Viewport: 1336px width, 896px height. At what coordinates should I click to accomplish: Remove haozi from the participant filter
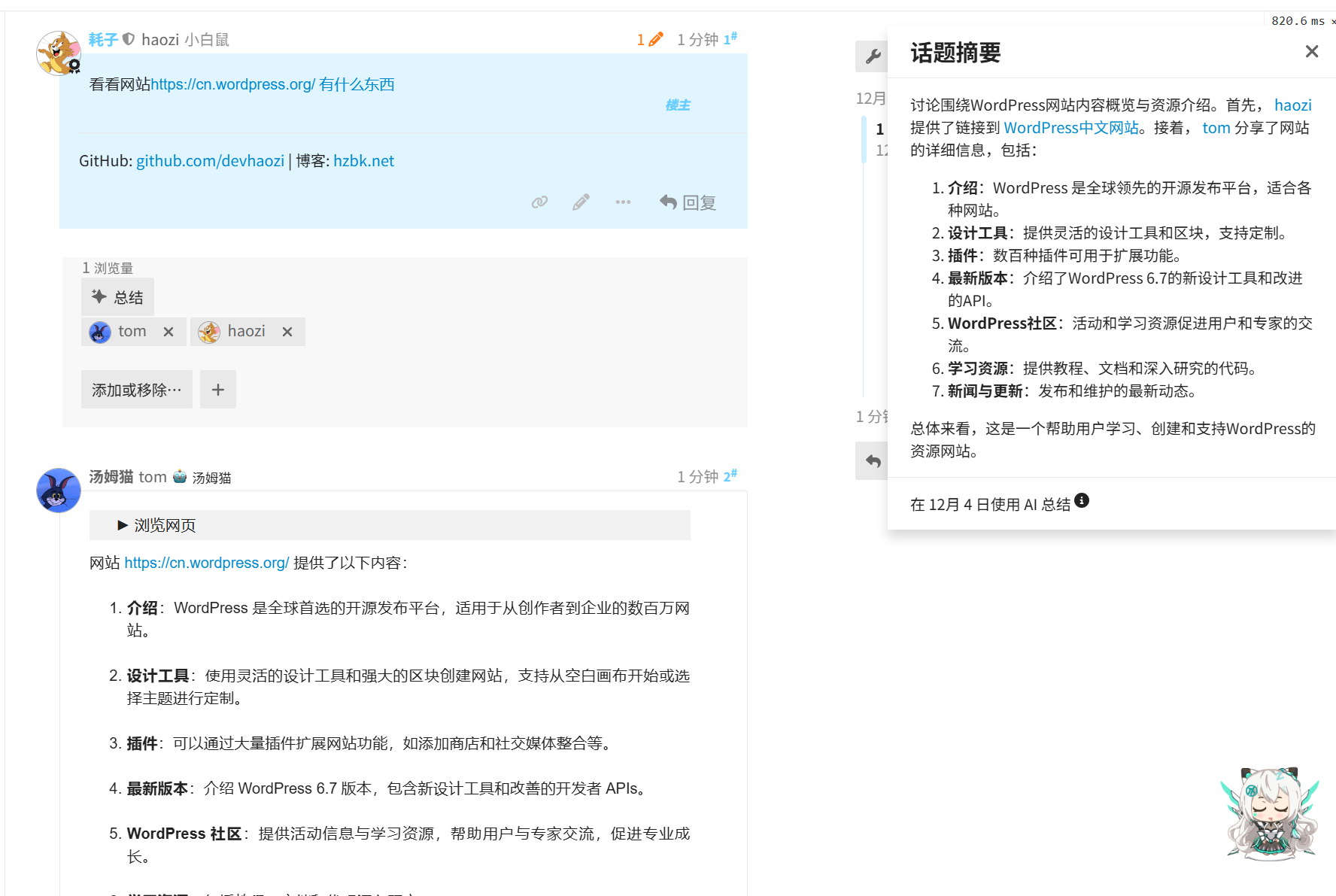[287, 332]
